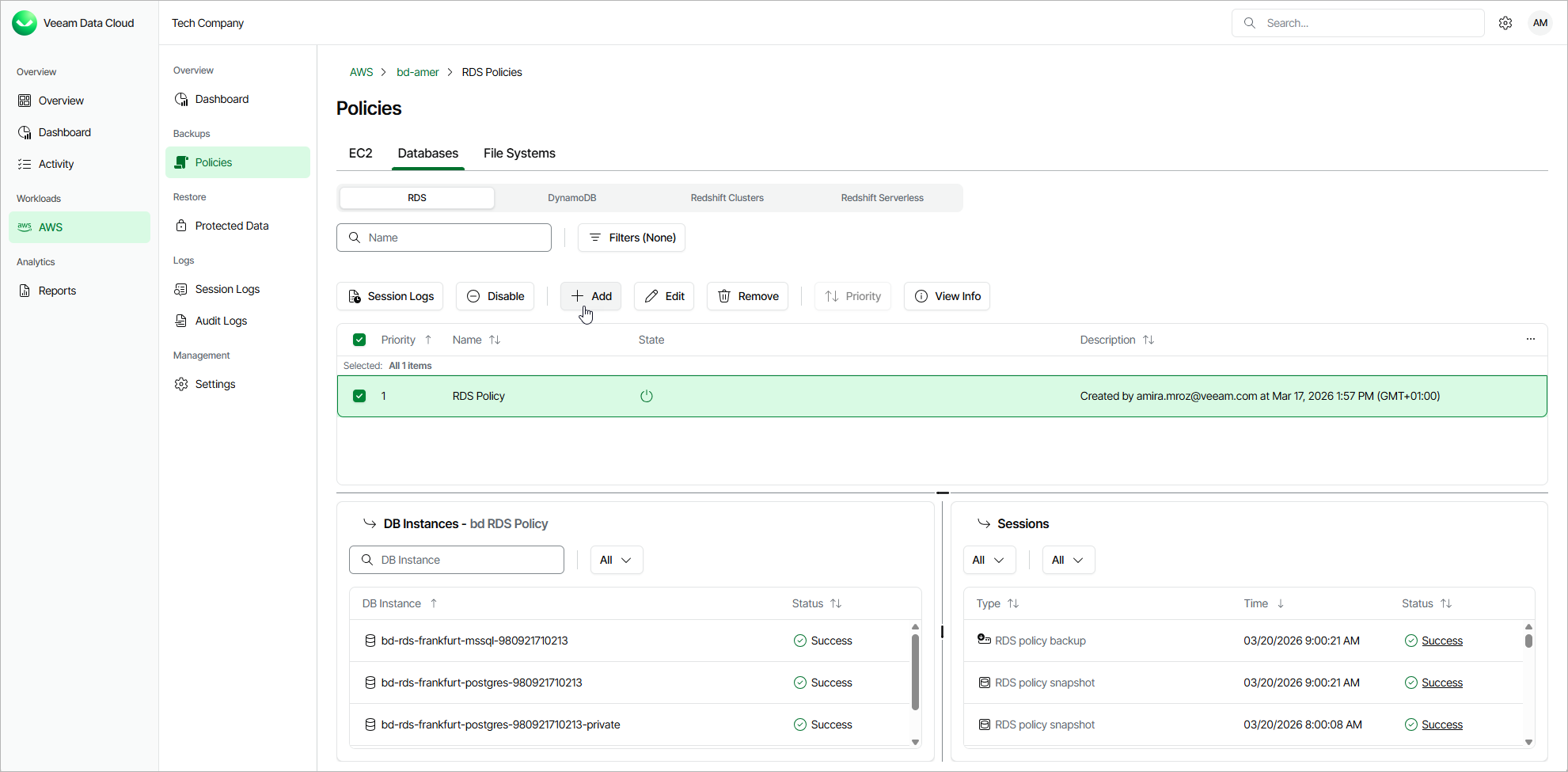The image size is (1568, 772).
Task: Open Protected Data under Restore
Action: tap(237, 226)
